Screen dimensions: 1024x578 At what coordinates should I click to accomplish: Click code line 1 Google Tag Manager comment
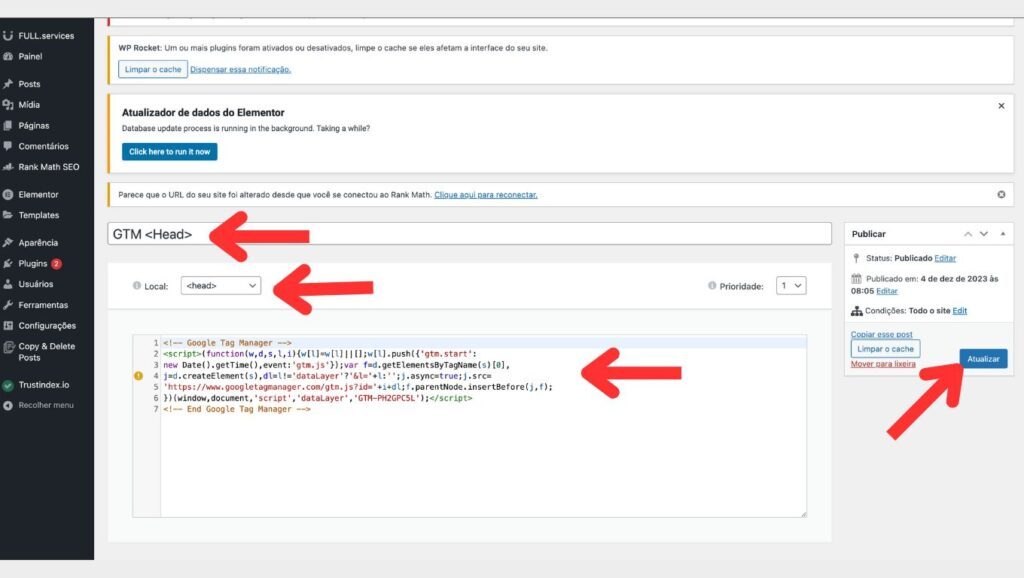pyautogui.click(x=227, y=343)
